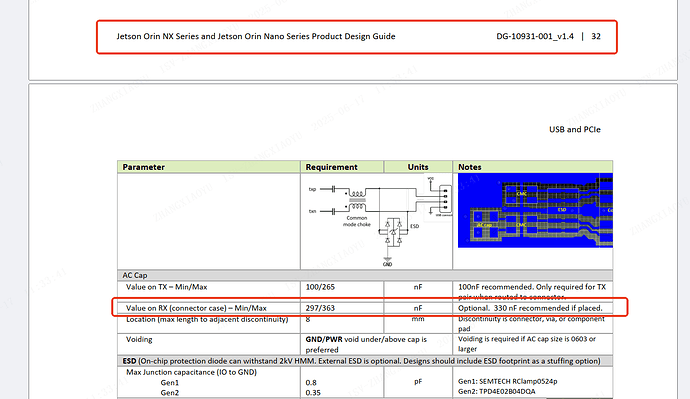Screen dimensions: 690x399
Task: Click page number 32 in footer
Action: click(x=596, y=37)
